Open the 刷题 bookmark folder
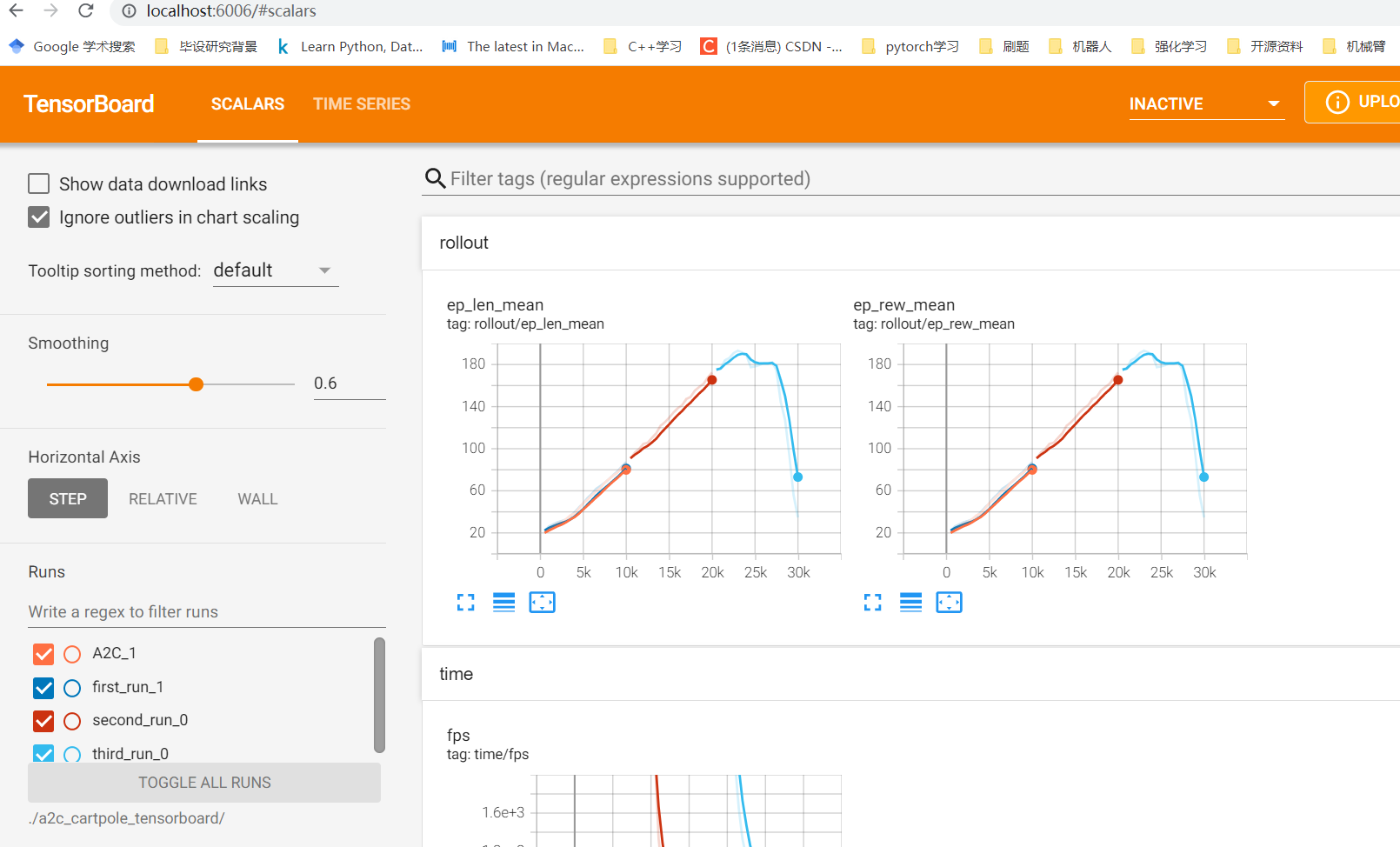 tap(1004, 46)
